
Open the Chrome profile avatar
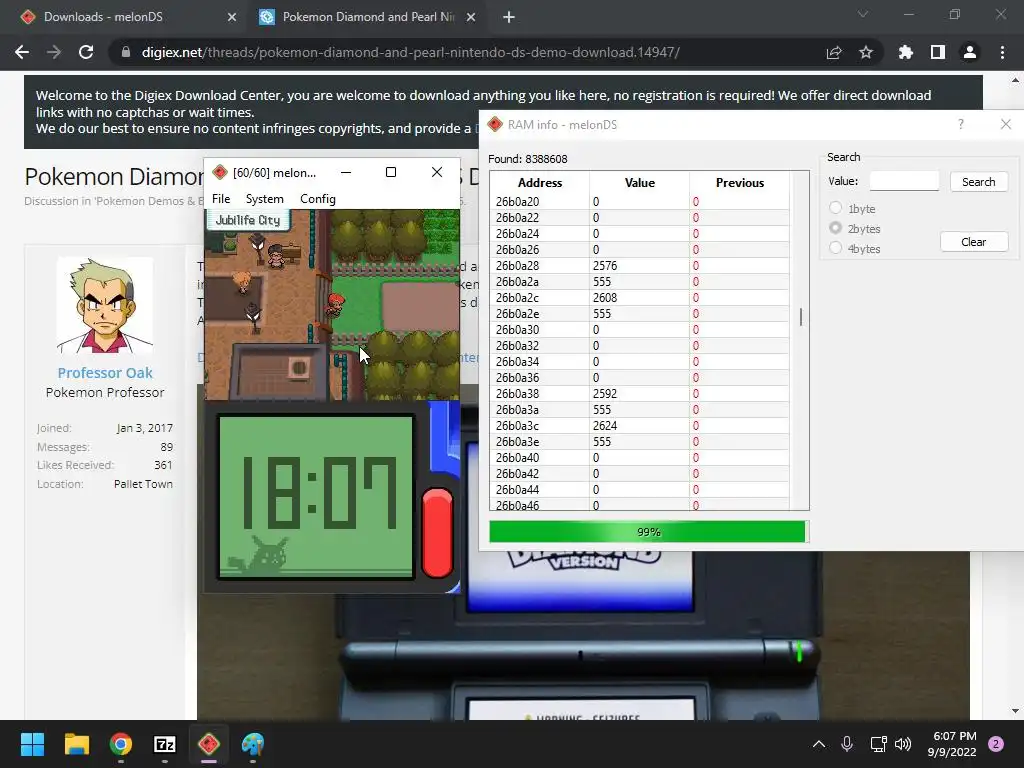(970, 52)
